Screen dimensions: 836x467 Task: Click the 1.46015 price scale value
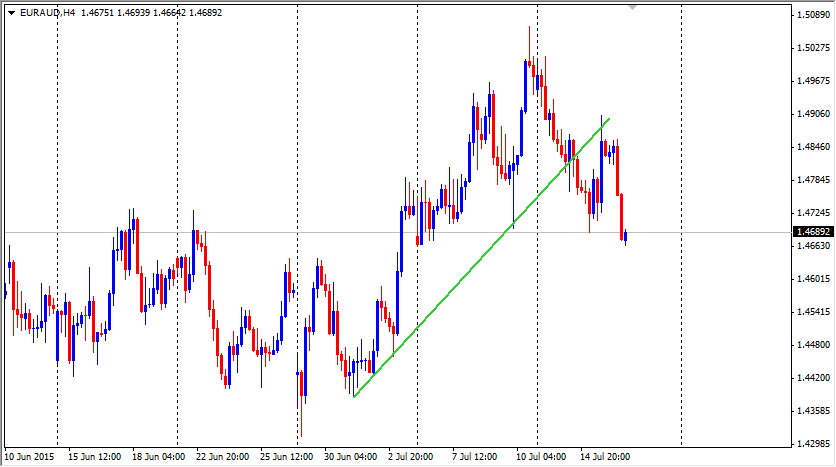[x=814, y=279]
